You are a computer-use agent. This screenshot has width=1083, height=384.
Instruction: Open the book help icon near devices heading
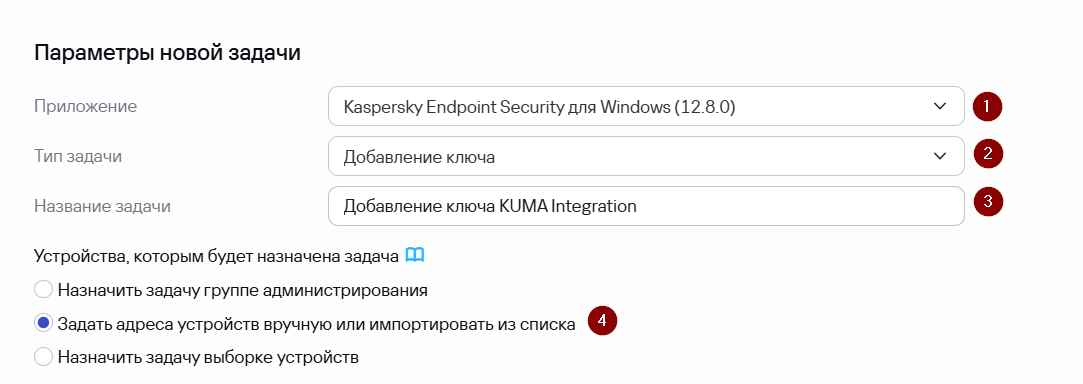(x=414, y=256)
